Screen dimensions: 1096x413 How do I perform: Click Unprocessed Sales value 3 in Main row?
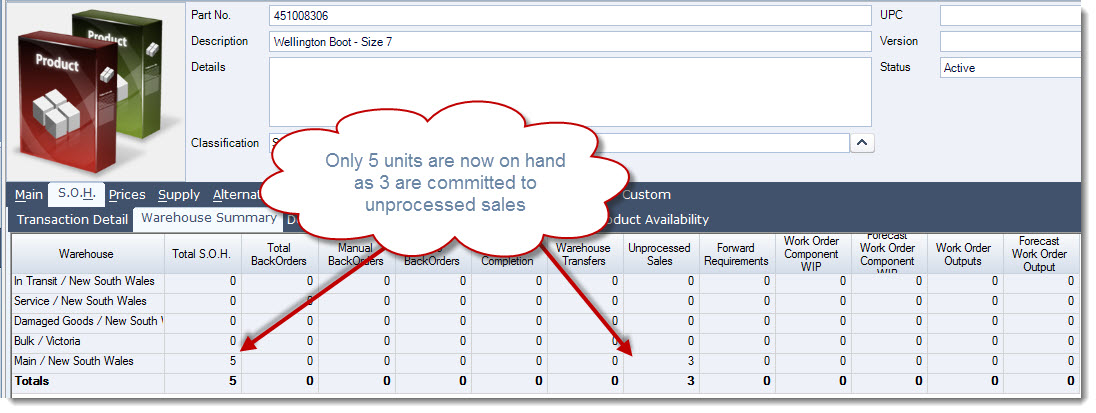(x=691, y=362)
